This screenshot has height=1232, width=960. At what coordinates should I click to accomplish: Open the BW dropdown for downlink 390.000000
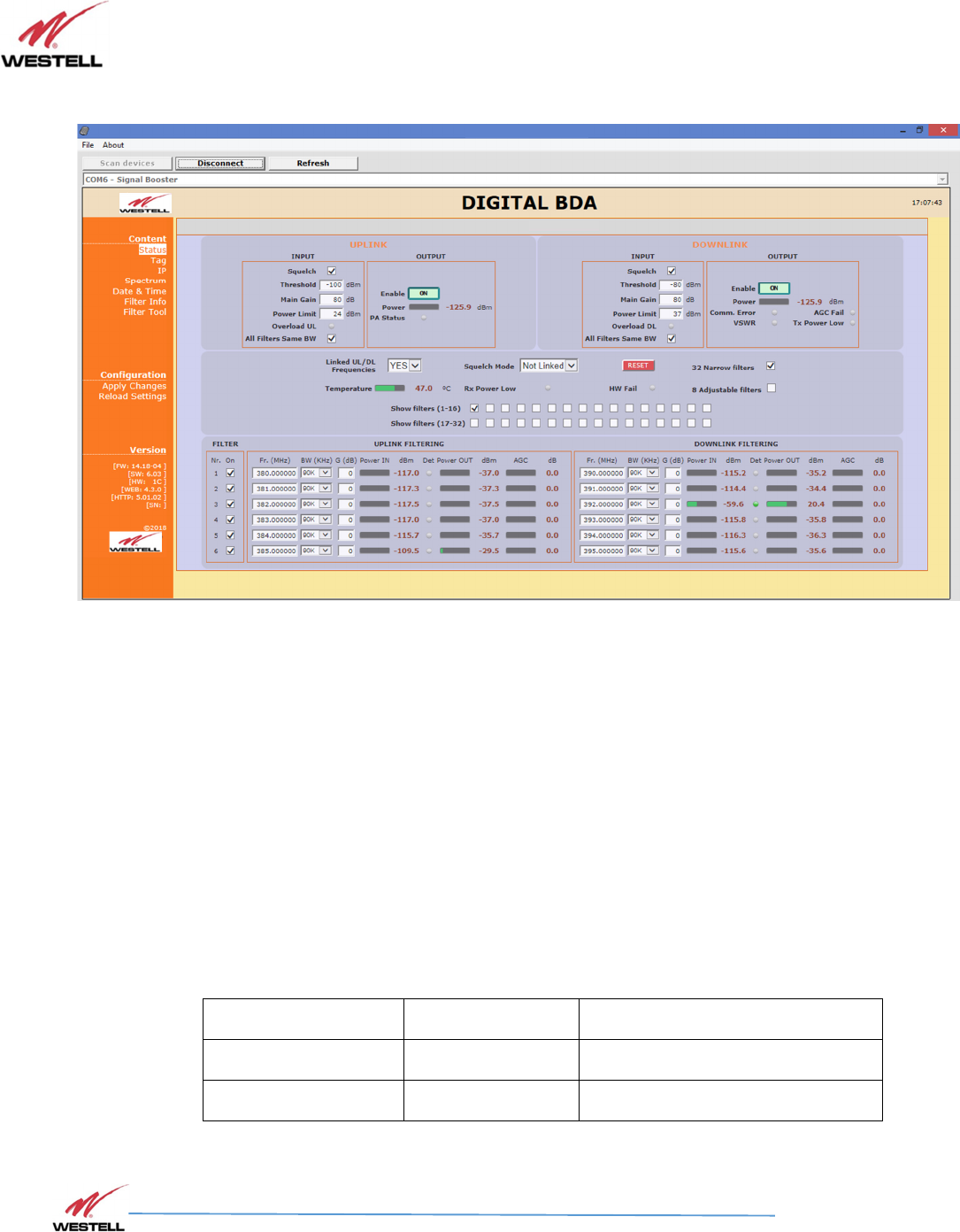point(643,473)
